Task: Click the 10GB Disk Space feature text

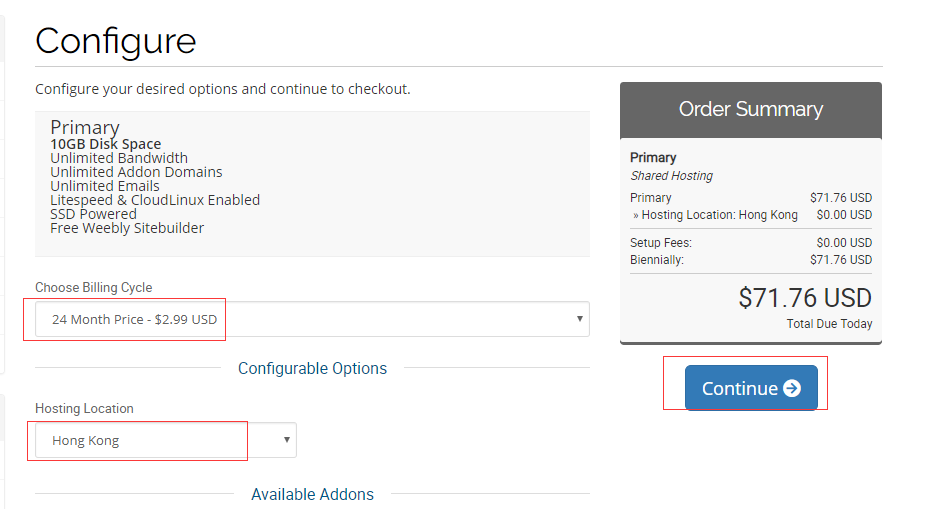Action: click(106, 144)
